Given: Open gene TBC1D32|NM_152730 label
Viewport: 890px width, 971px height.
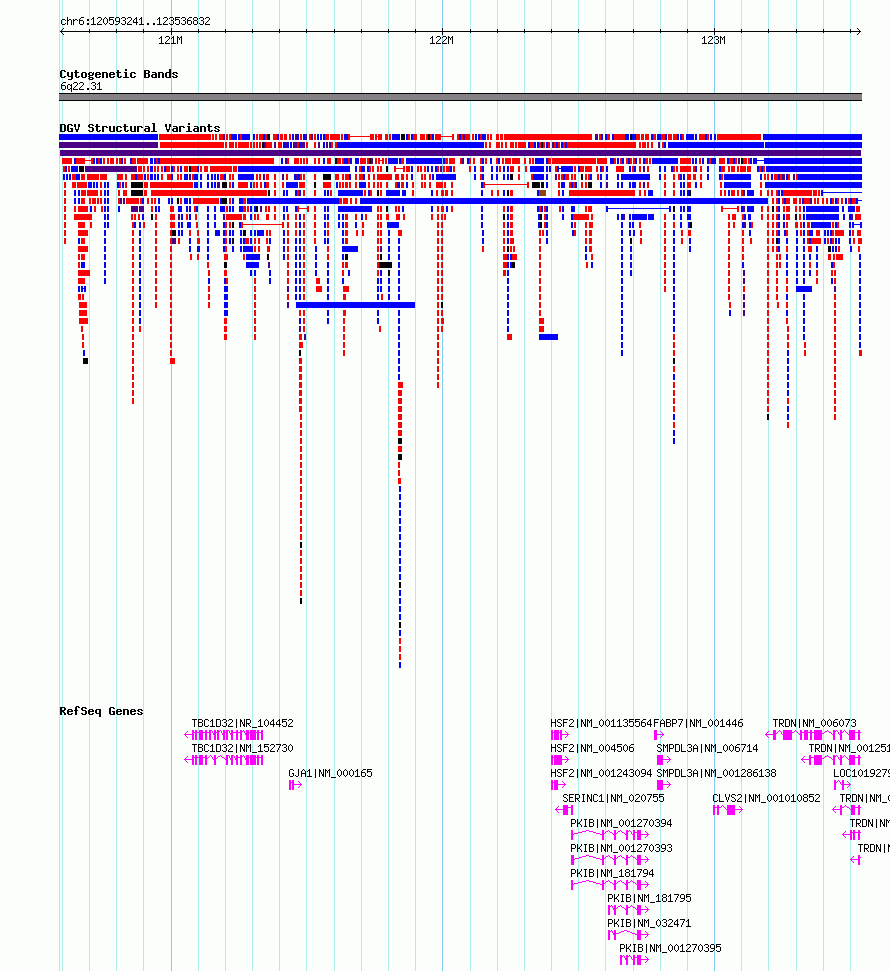Looking at the screenshot, I should [242, 748].
